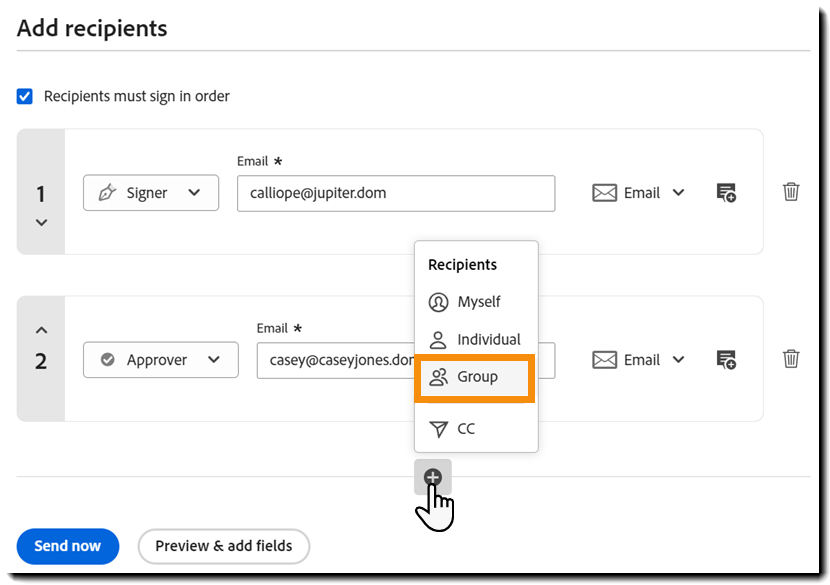The image size is (830, 585).
Task: Uncheck Recipients must sign in order
Action: (25, 97)
